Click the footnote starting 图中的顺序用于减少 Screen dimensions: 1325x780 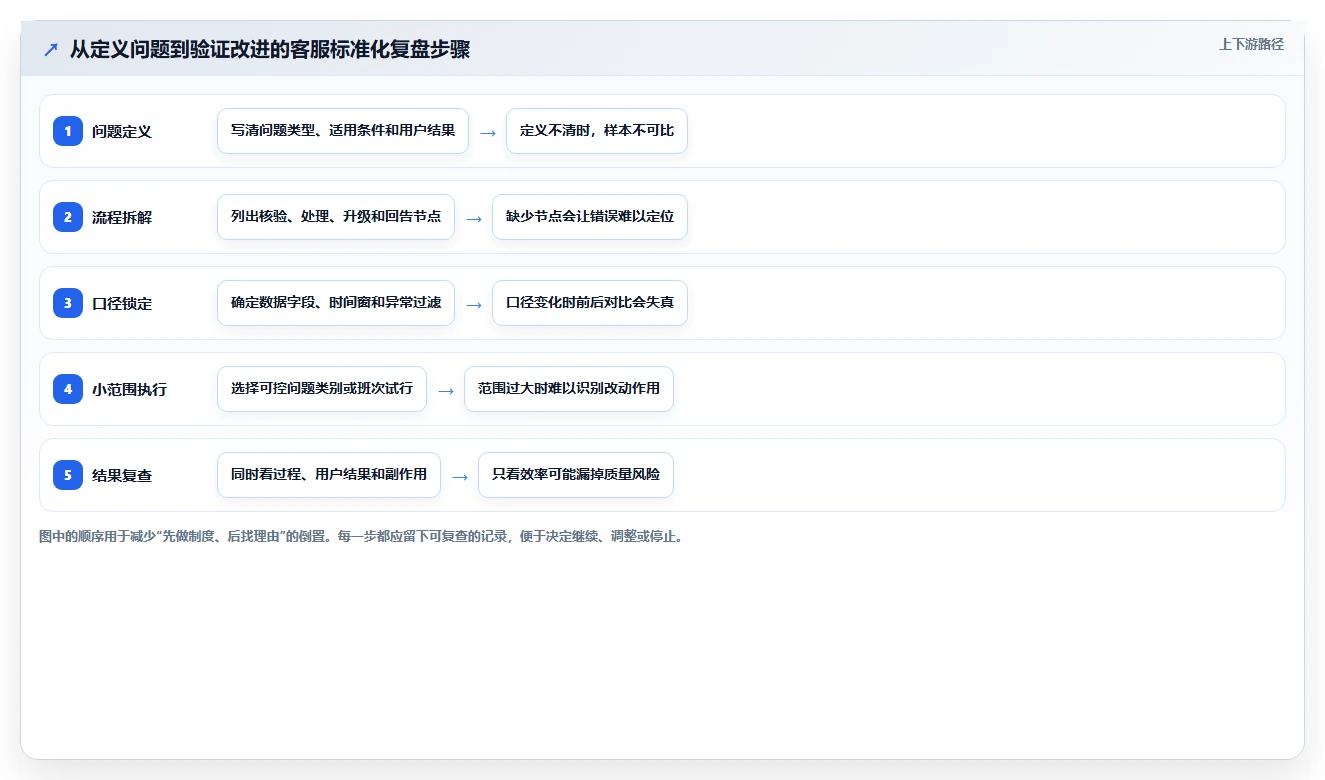361,536
